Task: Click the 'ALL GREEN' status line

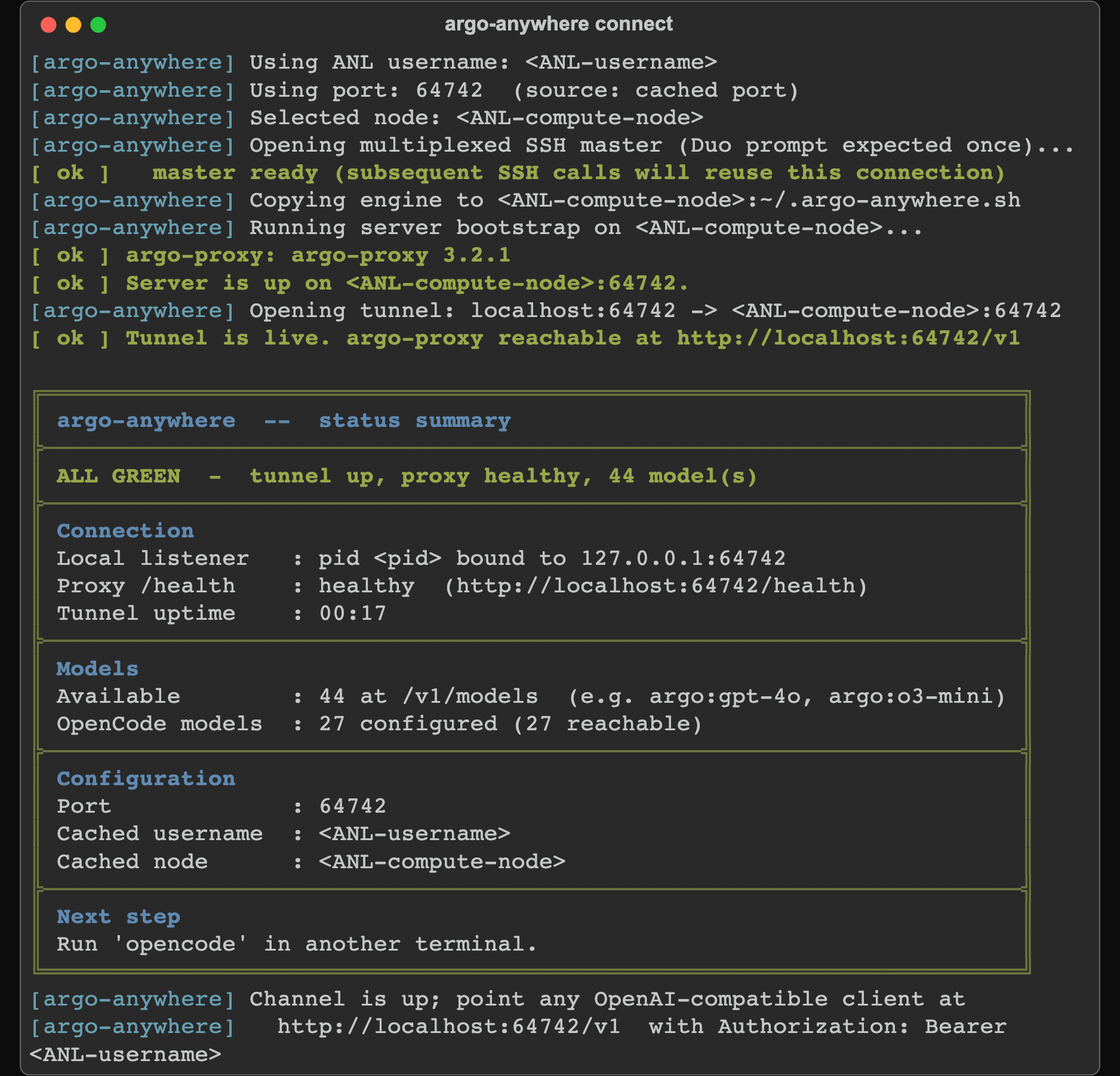Action: point(407,476)
